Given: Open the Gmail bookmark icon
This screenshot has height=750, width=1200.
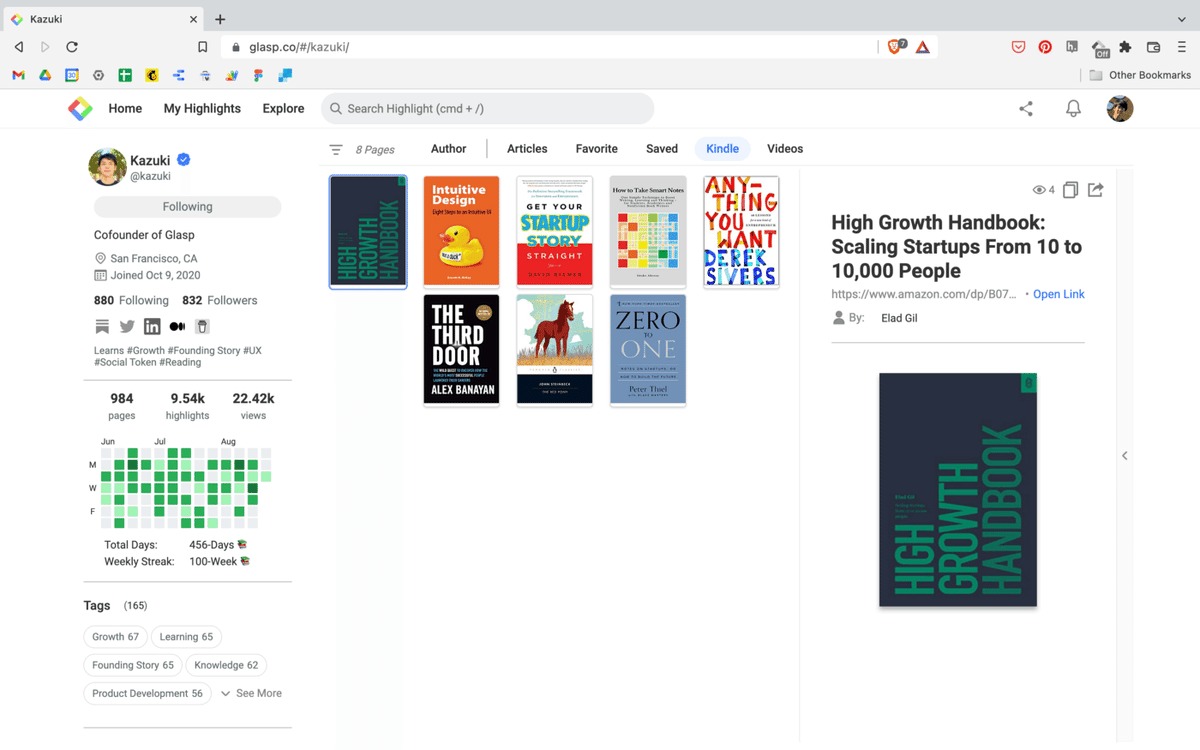Looking at the screenshot, I should (x=18, y=75).
